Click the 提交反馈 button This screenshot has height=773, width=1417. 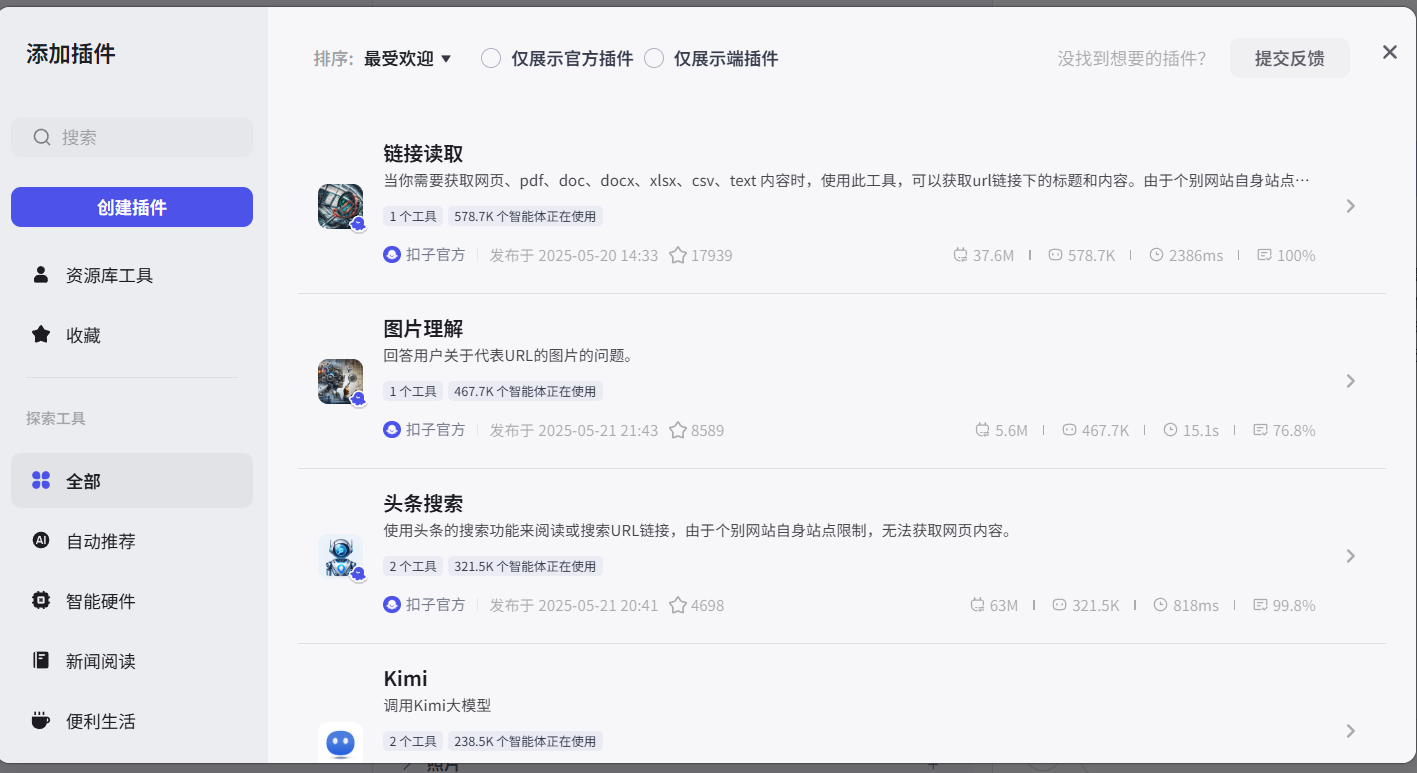tap(1289, 59)
